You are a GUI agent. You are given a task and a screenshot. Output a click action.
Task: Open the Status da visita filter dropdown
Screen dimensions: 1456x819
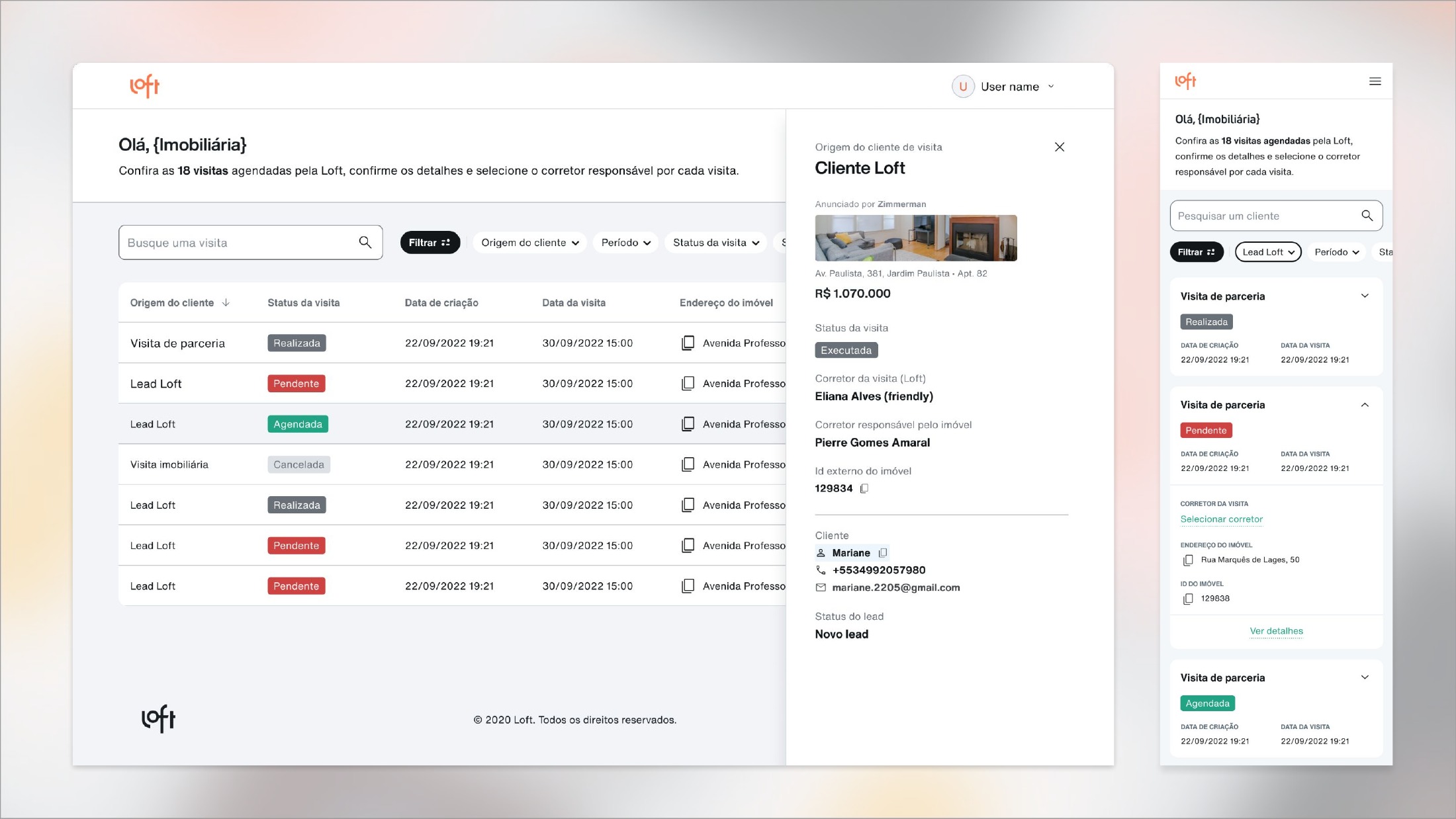[x=716, y=243]
